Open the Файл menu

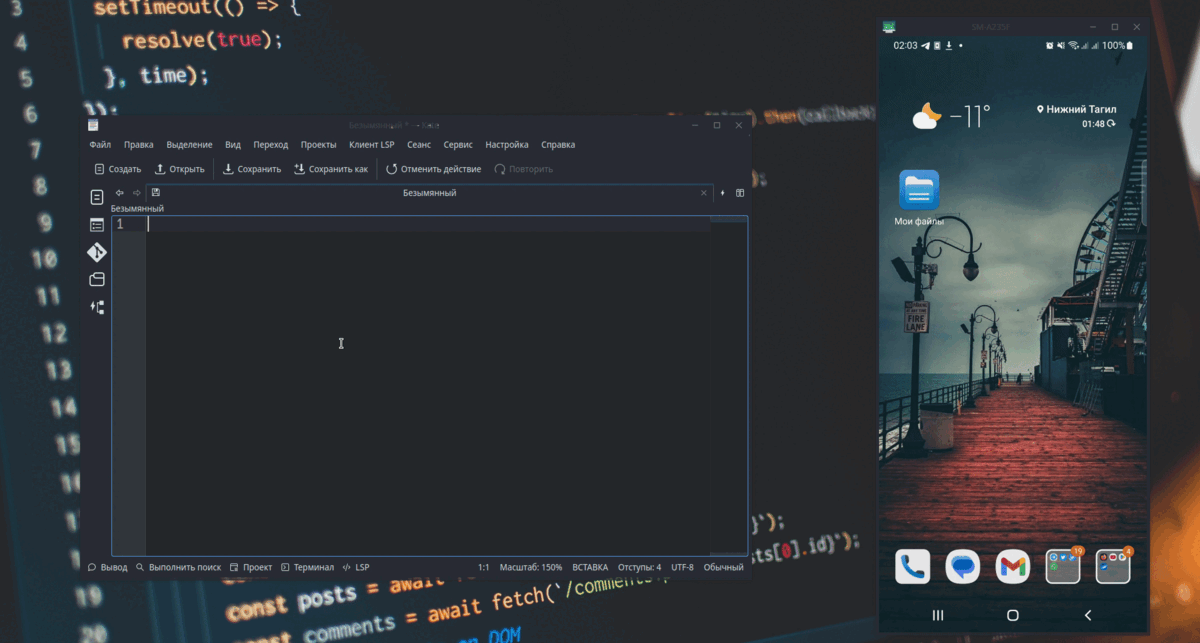[x=100, y=145]
